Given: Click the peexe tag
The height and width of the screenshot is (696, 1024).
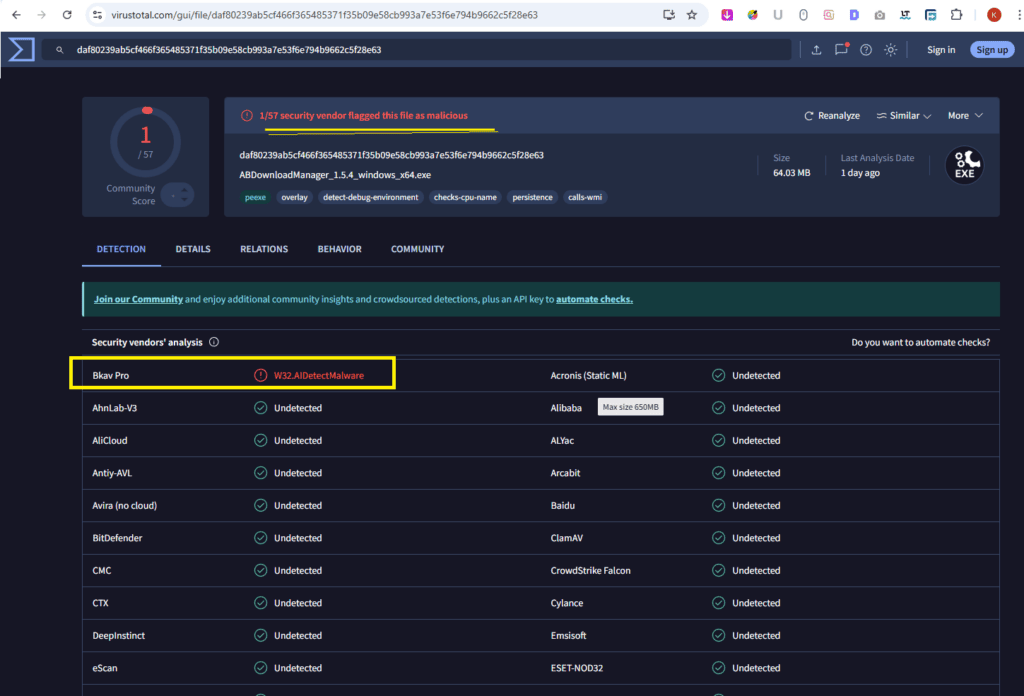Looking at the screenshot, I should coord(255,197).
